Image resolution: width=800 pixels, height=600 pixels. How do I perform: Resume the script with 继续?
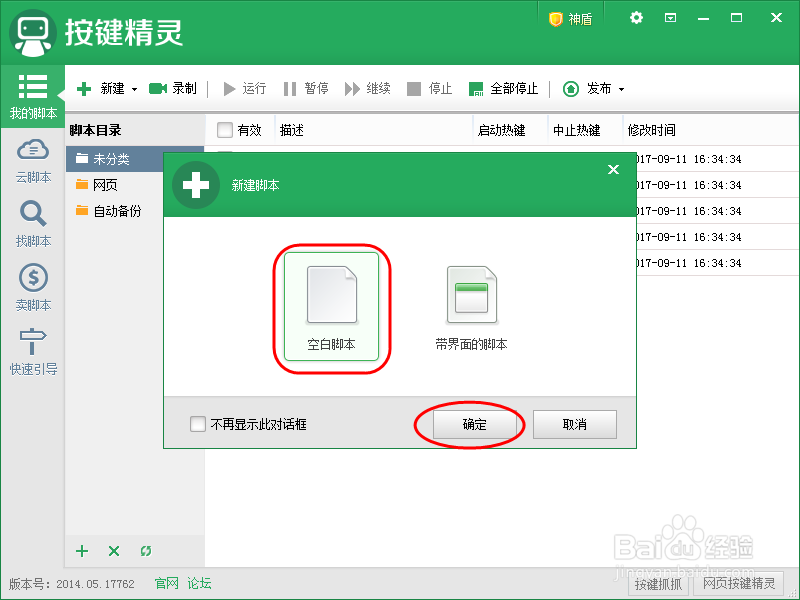[367, 89]
